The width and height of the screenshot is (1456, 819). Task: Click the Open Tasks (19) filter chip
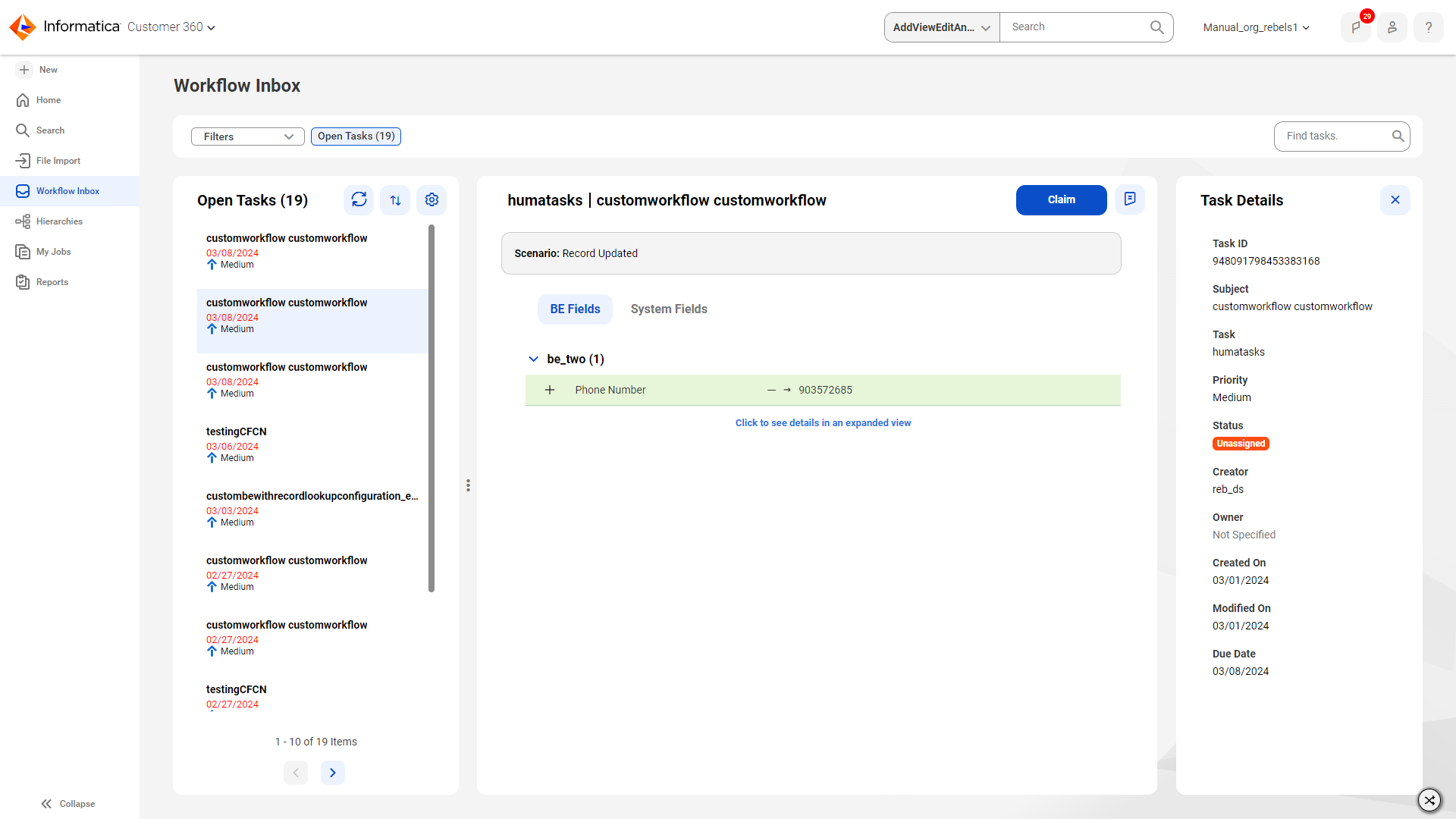356,136
